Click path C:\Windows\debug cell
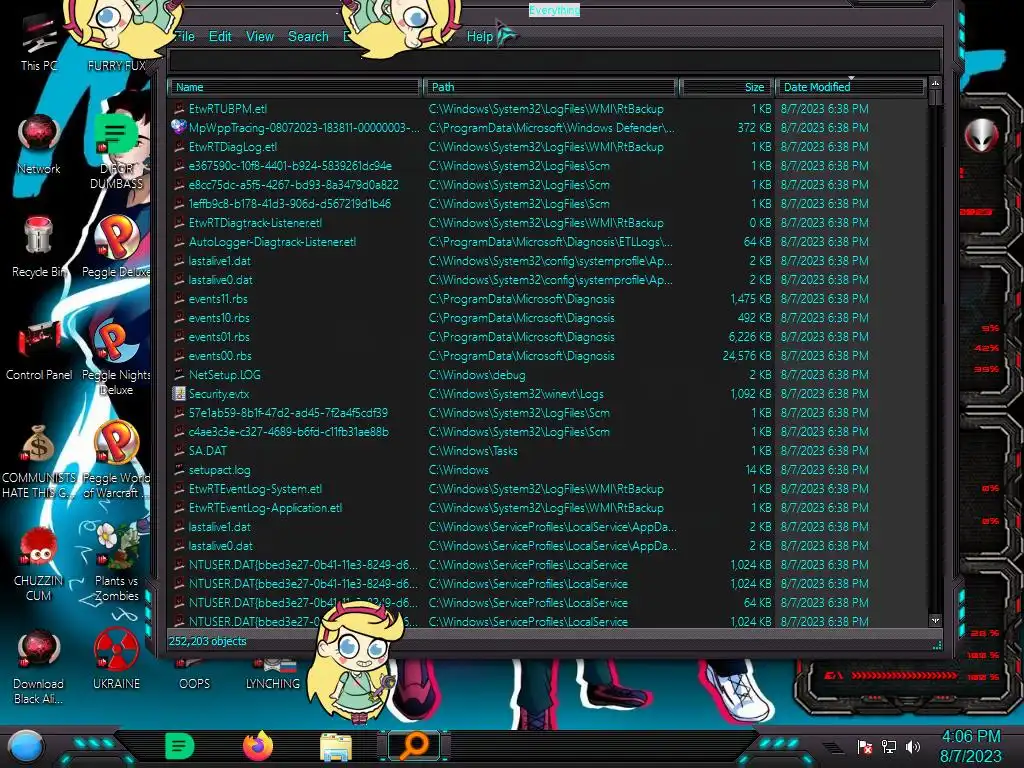 pyautogui.click(x=477, y=375)
